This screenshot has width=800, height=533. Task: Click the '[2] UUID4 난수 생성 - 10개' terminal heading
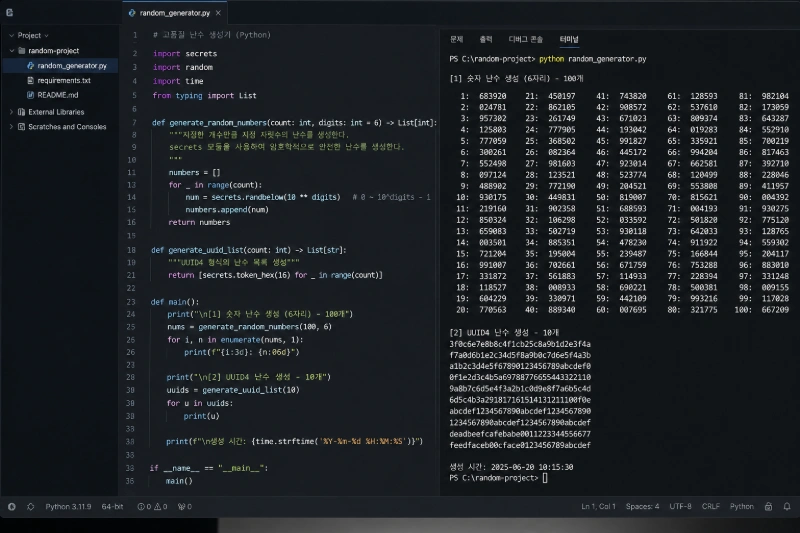[504, 333]
